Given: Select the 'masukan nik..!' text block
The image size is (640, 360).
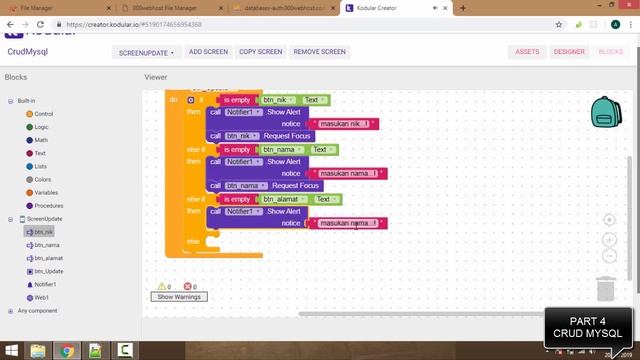Looking at the screenshot, I should (344, 124).
